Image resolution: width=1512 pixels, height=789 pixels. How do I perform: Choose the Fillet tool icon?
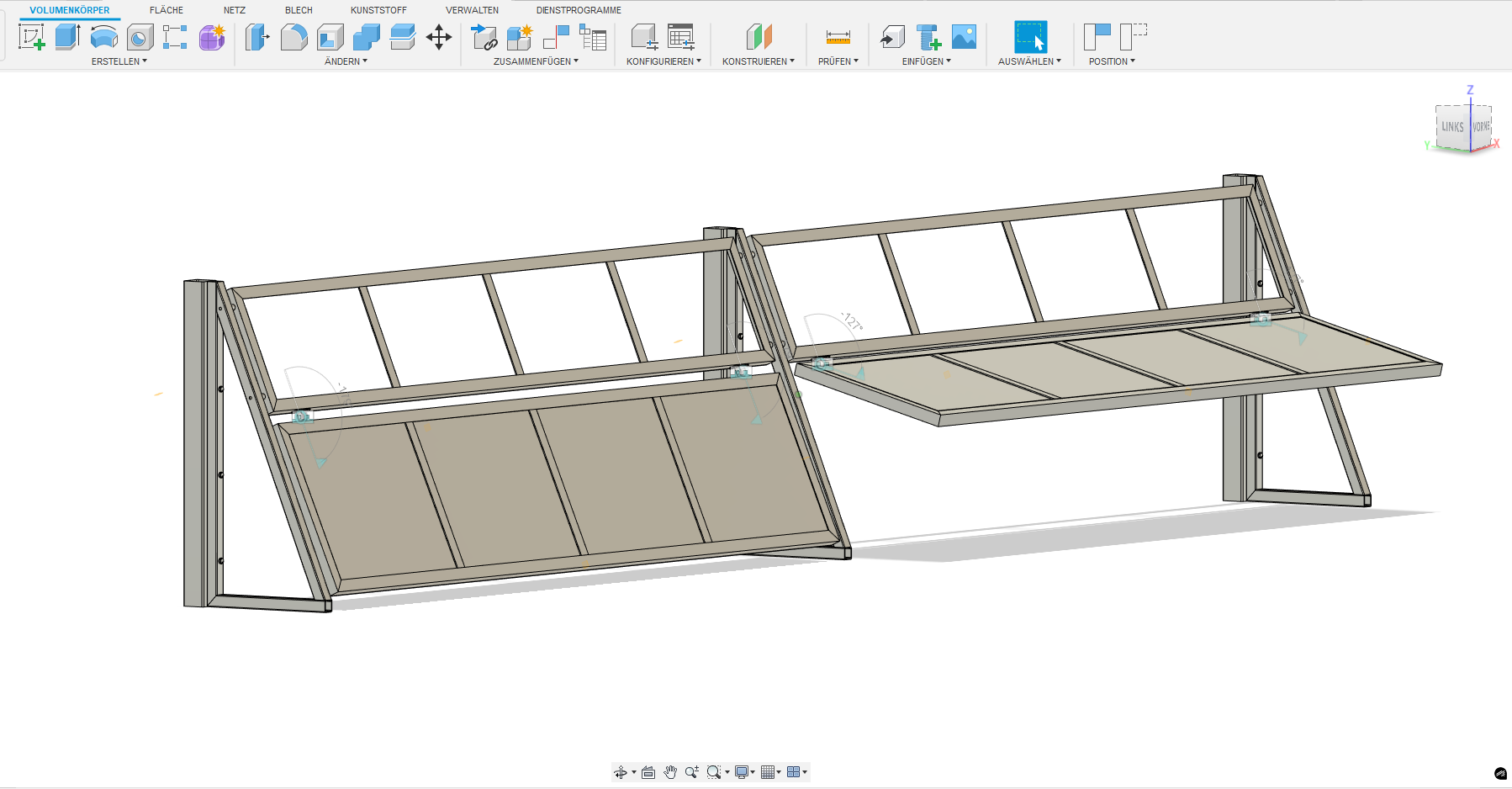coord(293,37)
